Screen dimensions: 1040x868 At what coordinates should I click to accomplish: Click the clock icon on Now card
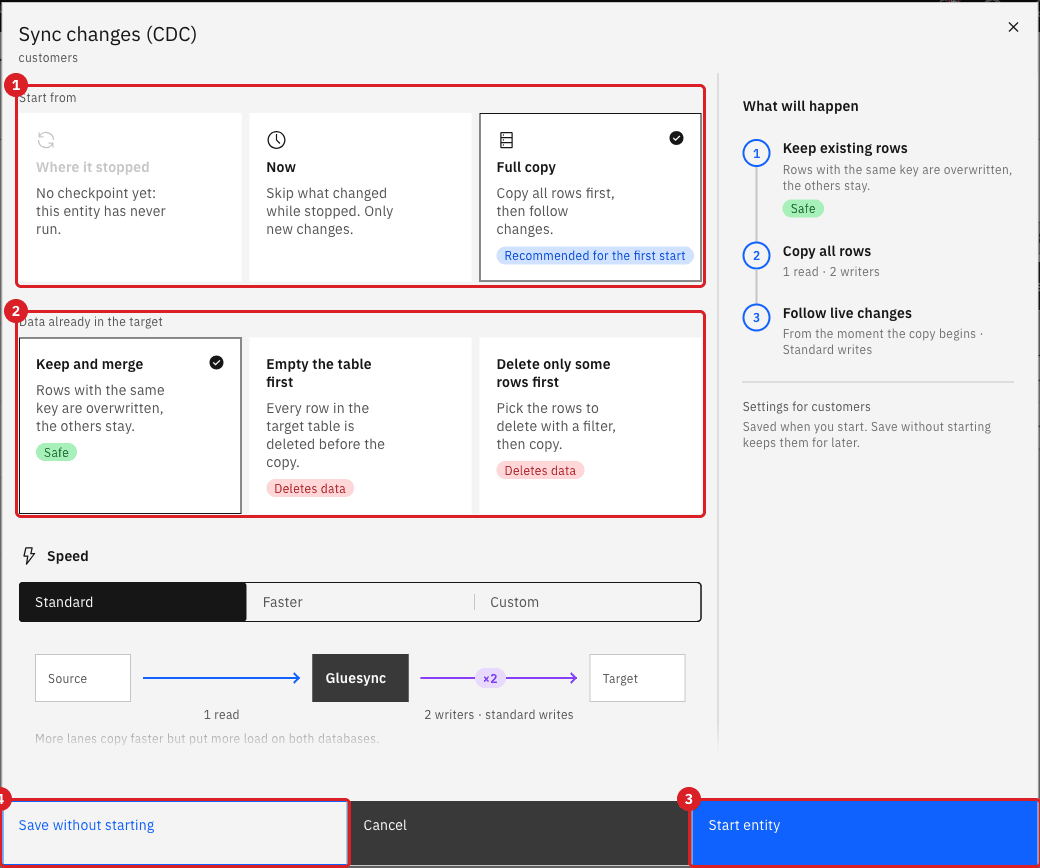276,140
